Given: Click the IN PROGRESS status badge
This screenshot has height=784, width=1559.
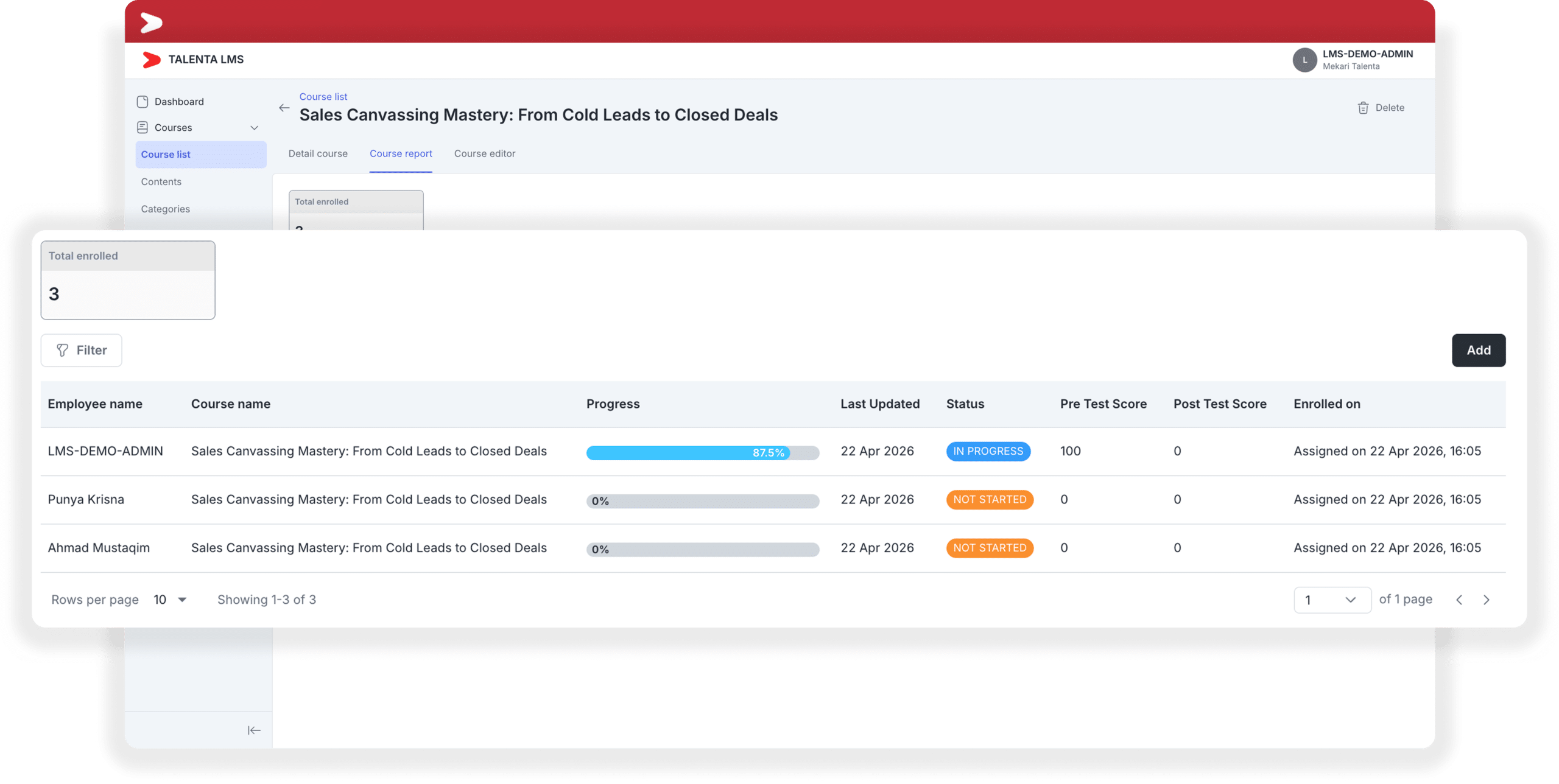Looking at the screenshot, I should click(988, 452).
